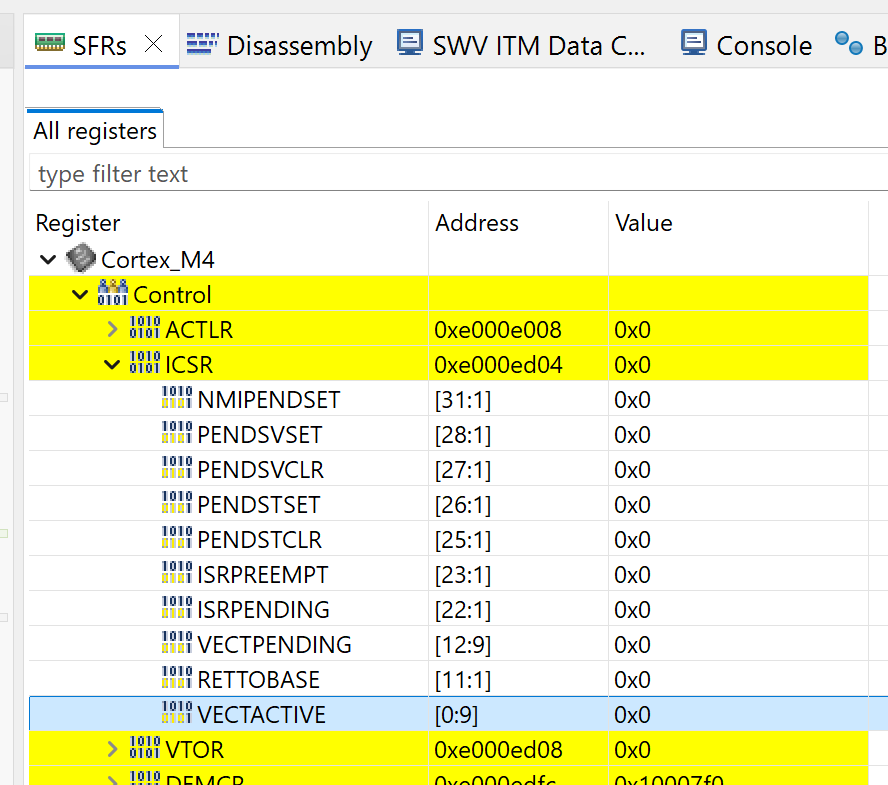Image resolution: width=888 pixels, height=785 pixels.
Task: Collapse the Control group
Action: (x=80, y=295)
